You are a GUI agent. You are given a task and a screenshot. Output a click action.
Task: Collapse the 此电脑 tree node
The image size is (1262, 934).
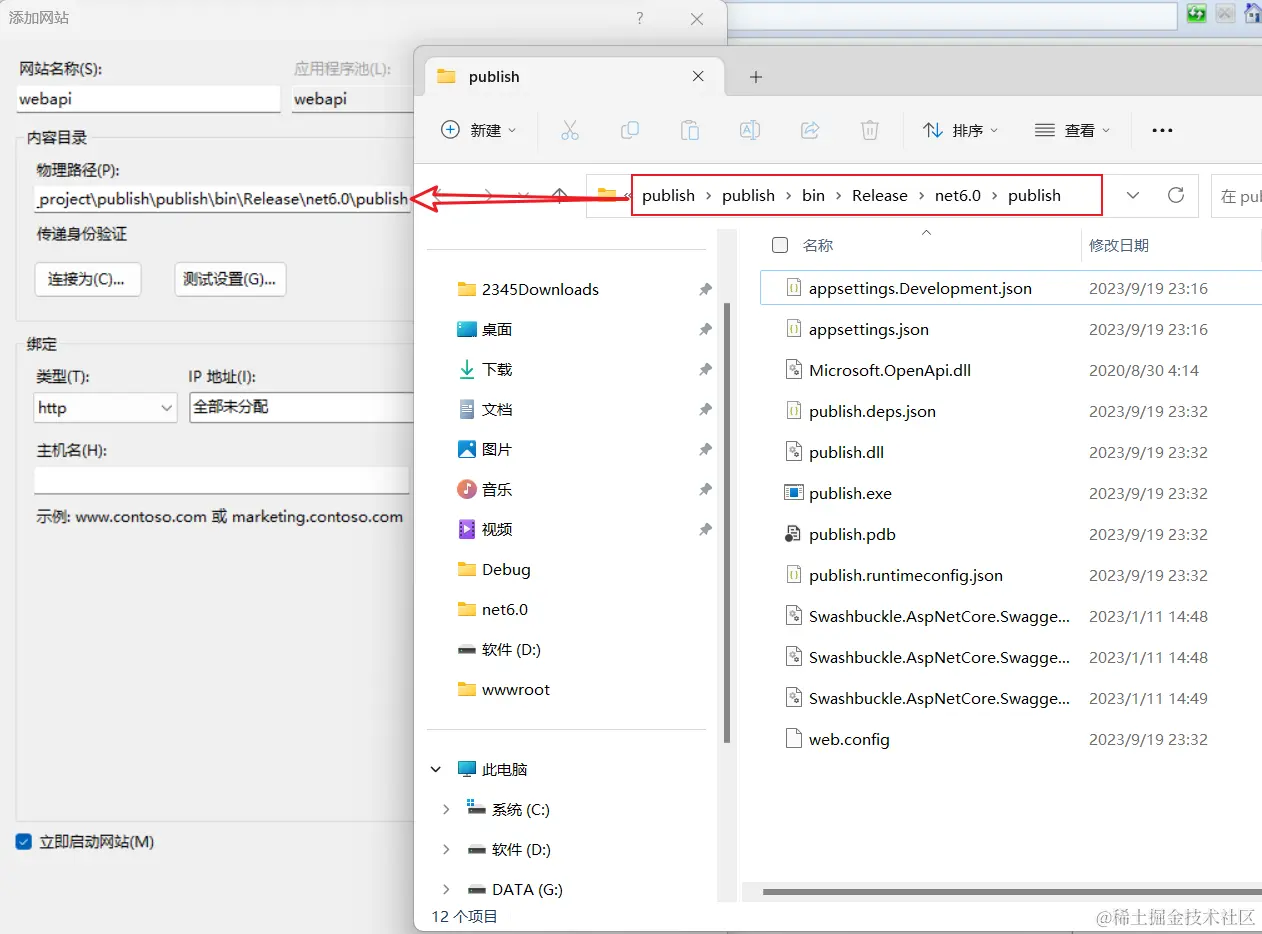click(436, 769)
